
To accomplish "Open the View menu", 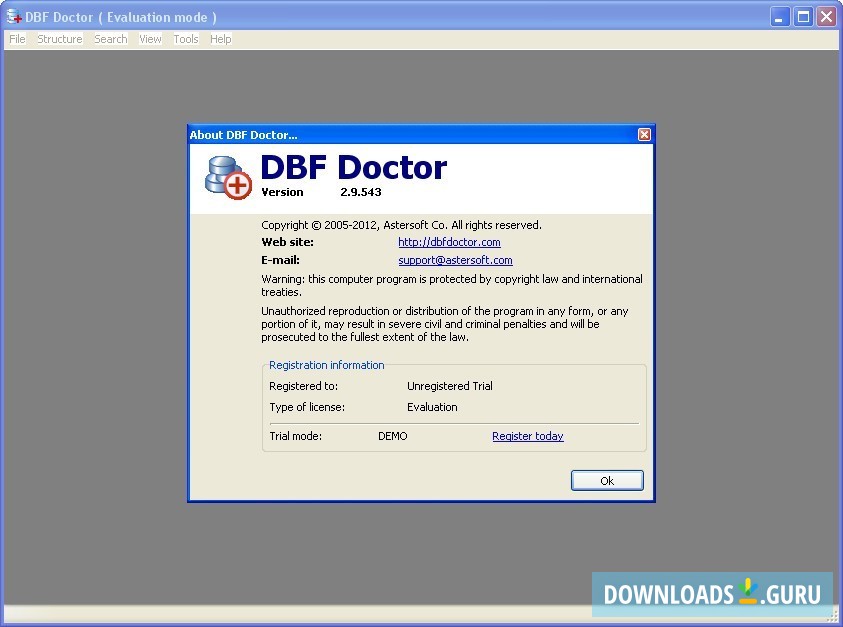I will pyautogui.click(x=150, y=39).
